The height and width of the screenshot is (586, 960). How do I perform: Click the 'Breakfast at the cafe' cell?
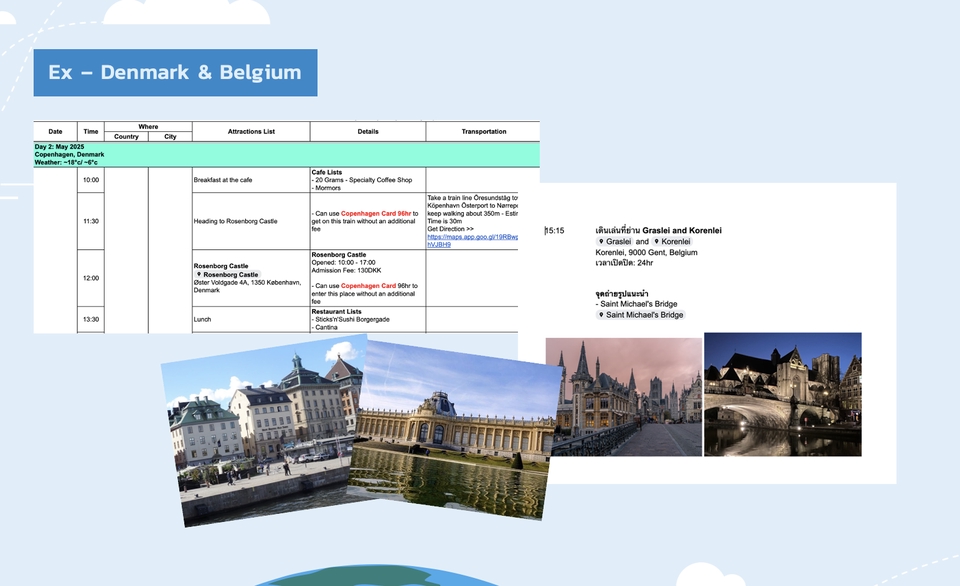(x=251, y=180)
